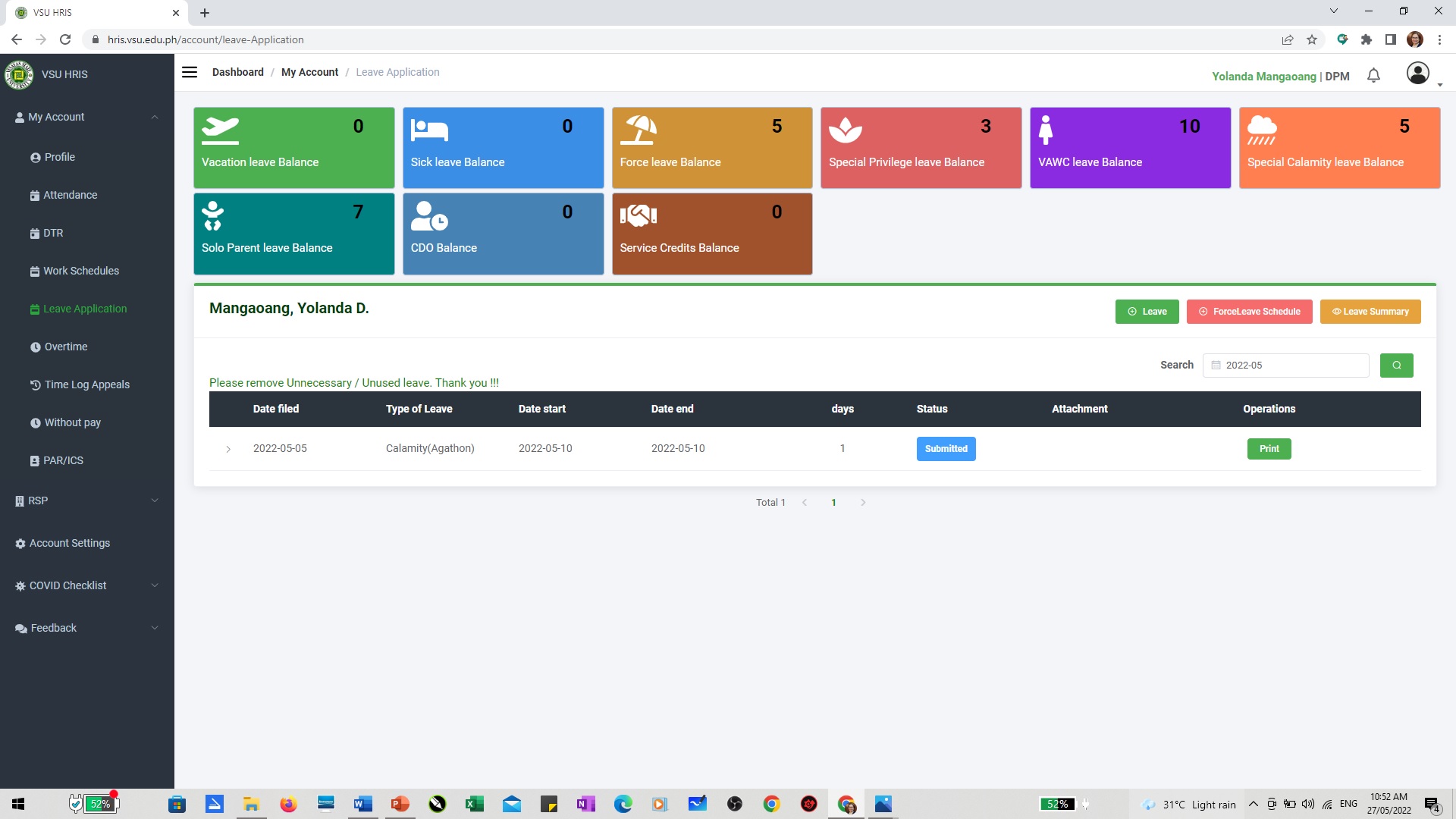The width and height of the screenshot is (1456, 819).
Task: Click the Sick leave bed icon
Action: coord(429,130)
